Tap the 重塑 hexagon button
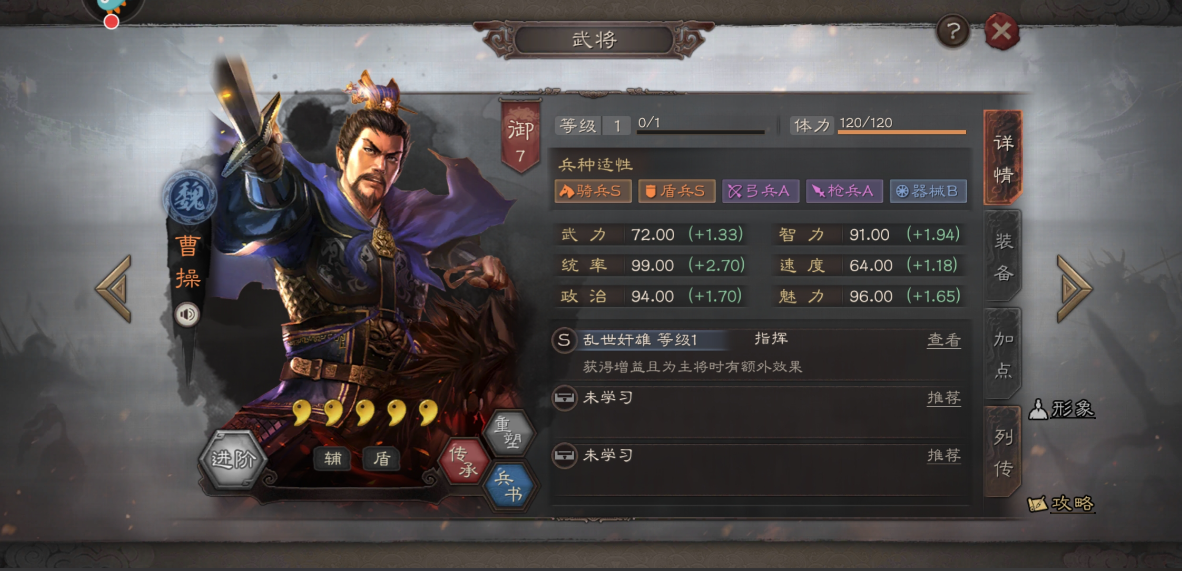The width and height of the screenshot is (1182, 571). 510,434
